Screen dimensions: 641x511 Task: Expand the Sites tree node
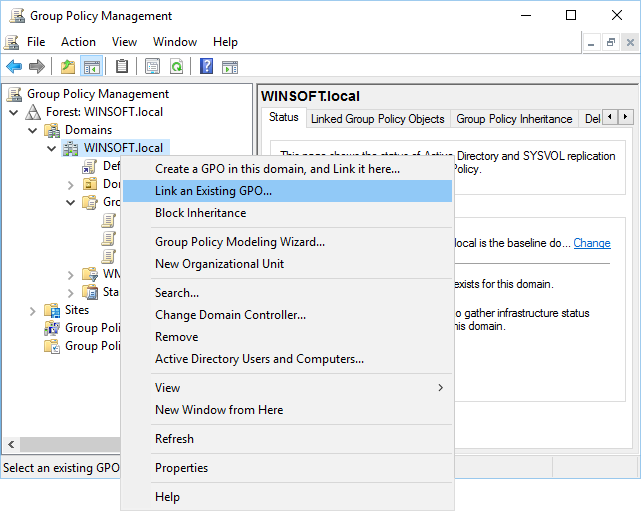[33, 311]
